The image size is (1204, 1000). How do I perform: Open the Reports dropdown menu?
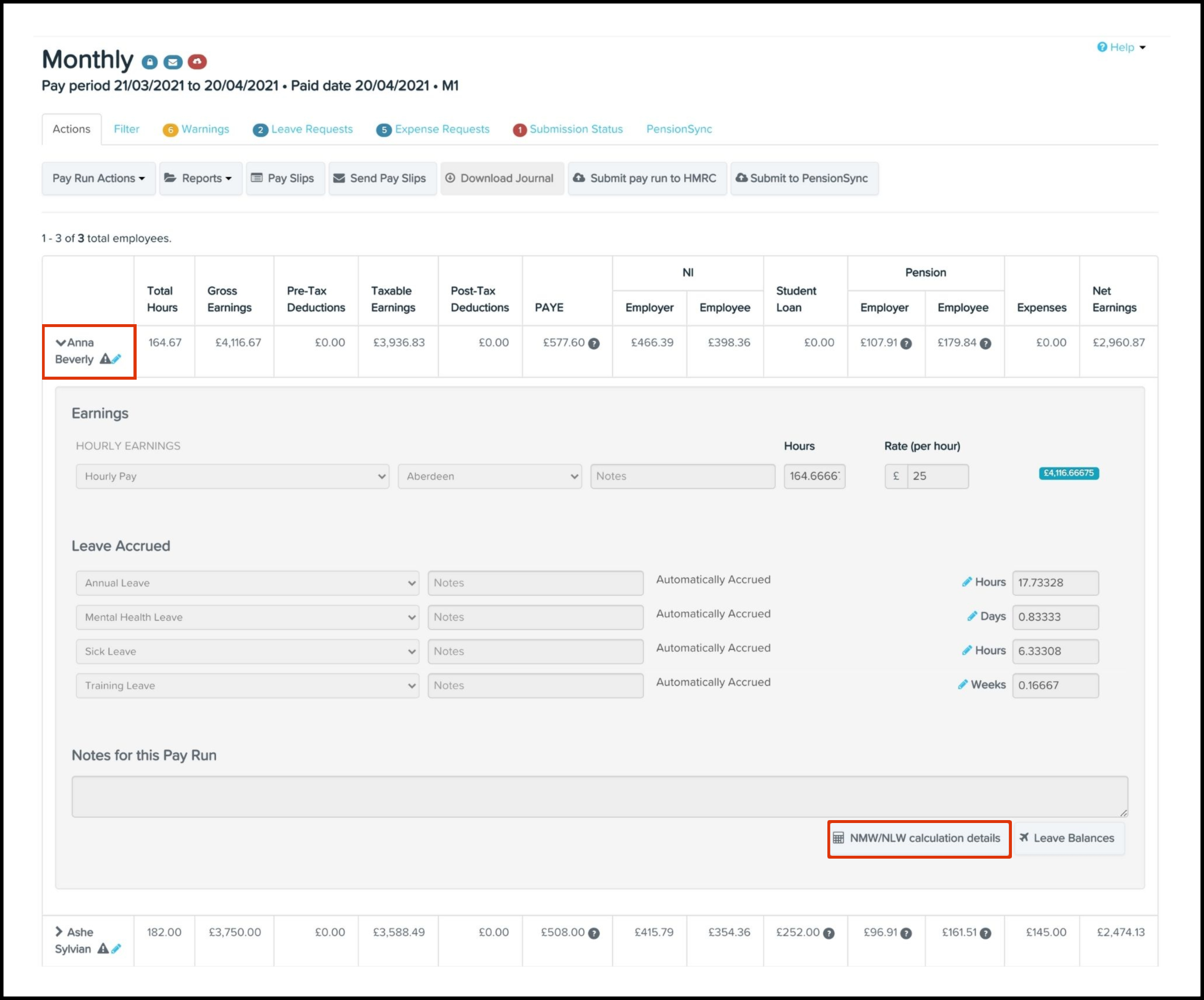click(x=200, y=178)
